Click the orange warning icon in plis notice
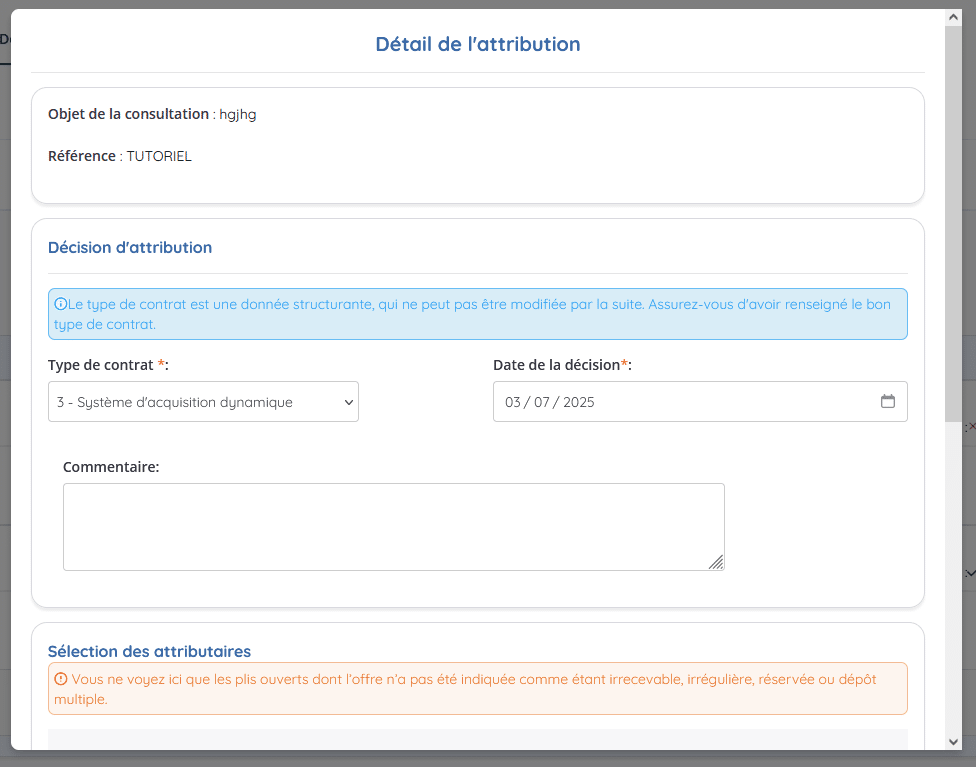 [60, 679]
